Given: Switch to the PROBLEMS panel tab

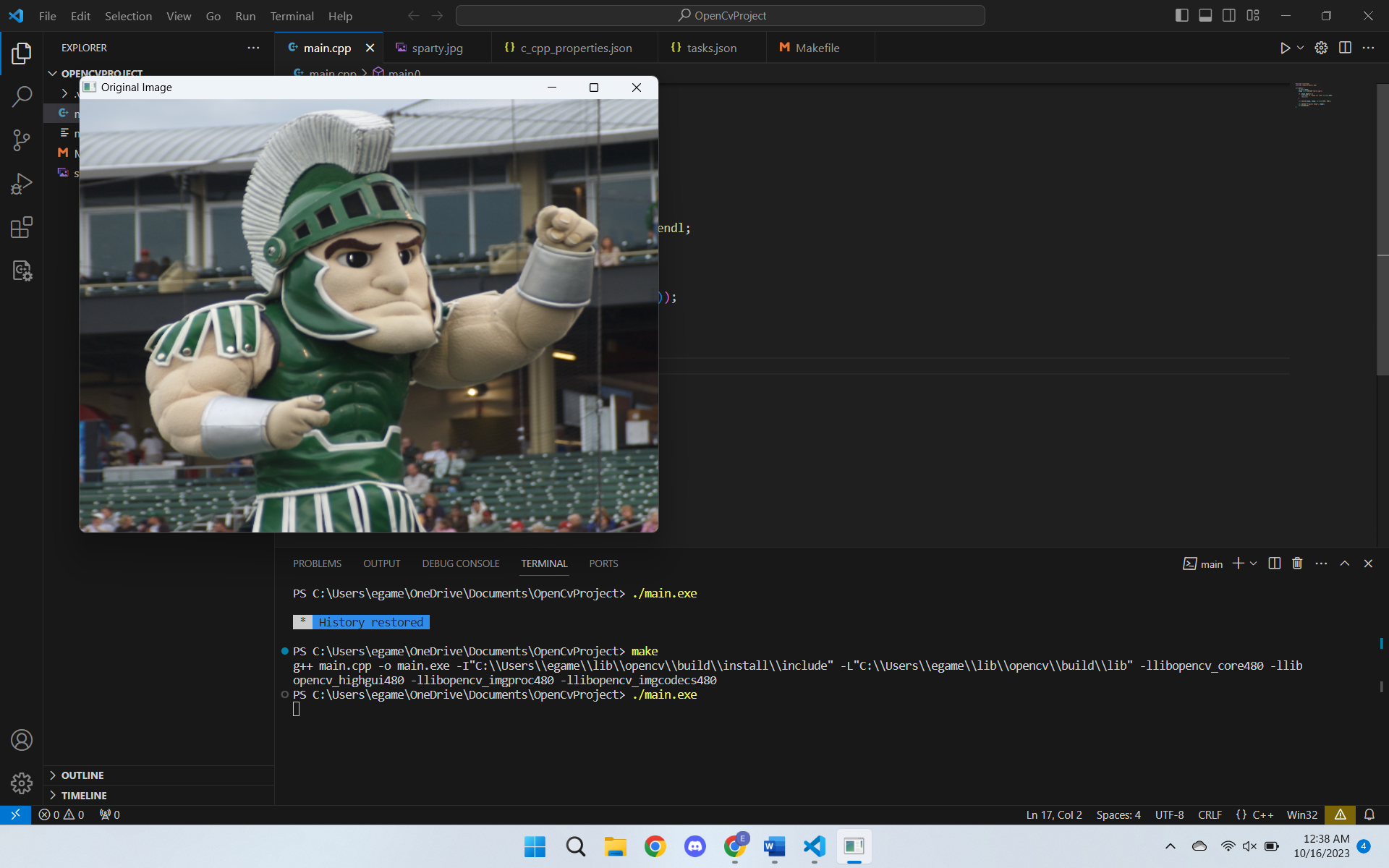Looking at the screenshot, I should coord(317,563).
